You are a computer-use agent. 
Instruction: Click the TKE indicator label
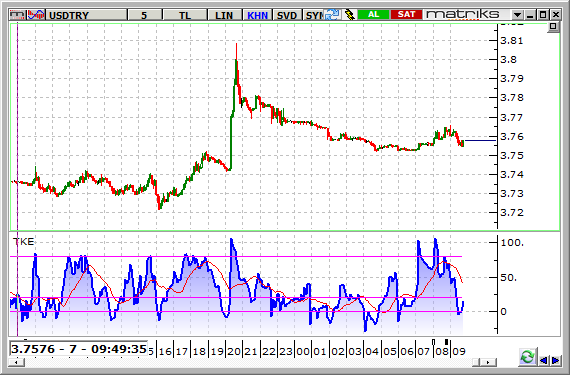[23, 242]
